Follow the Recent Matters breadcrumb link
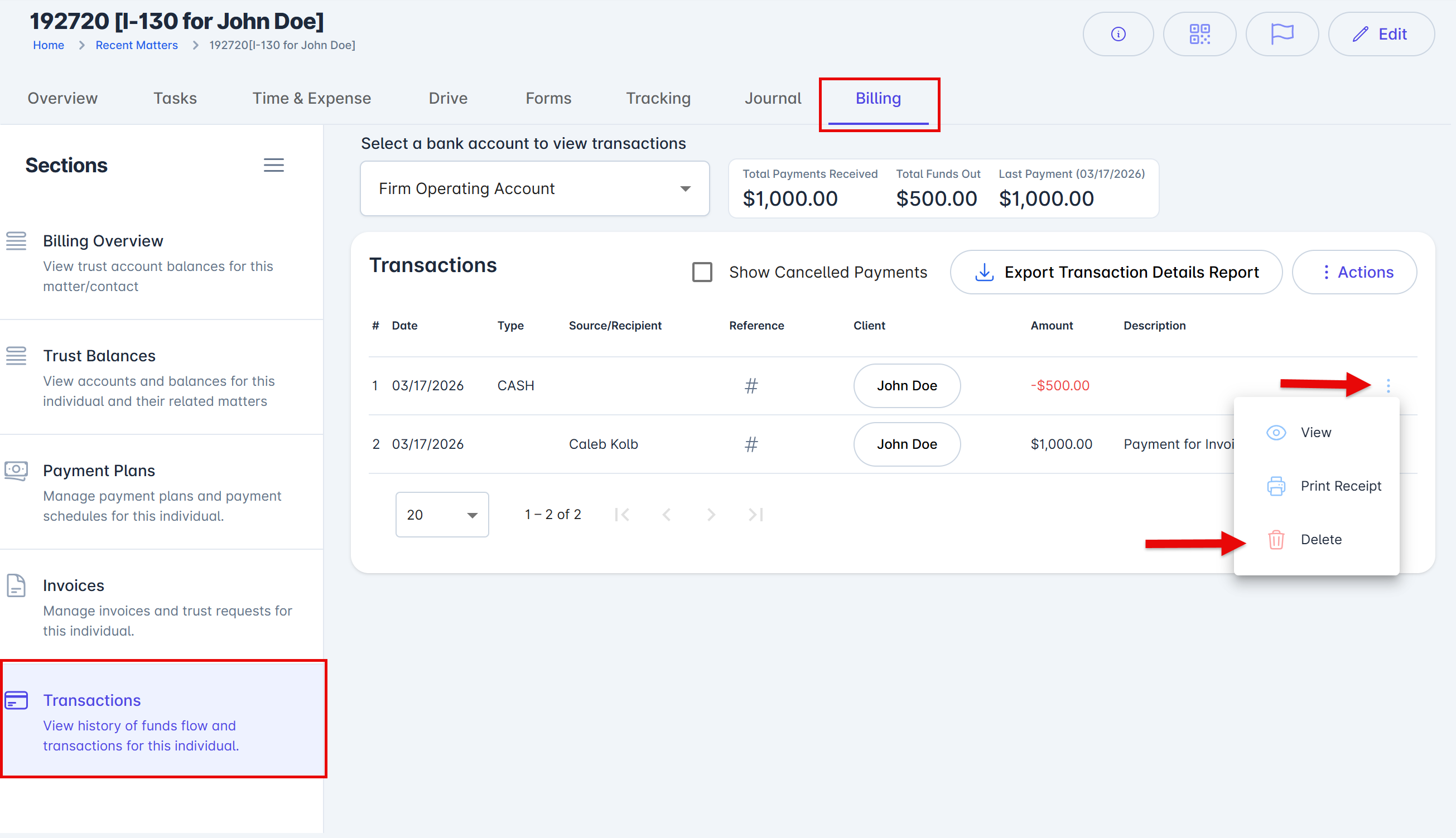This screenshot has height=838, width=1456. coord(137,45)
